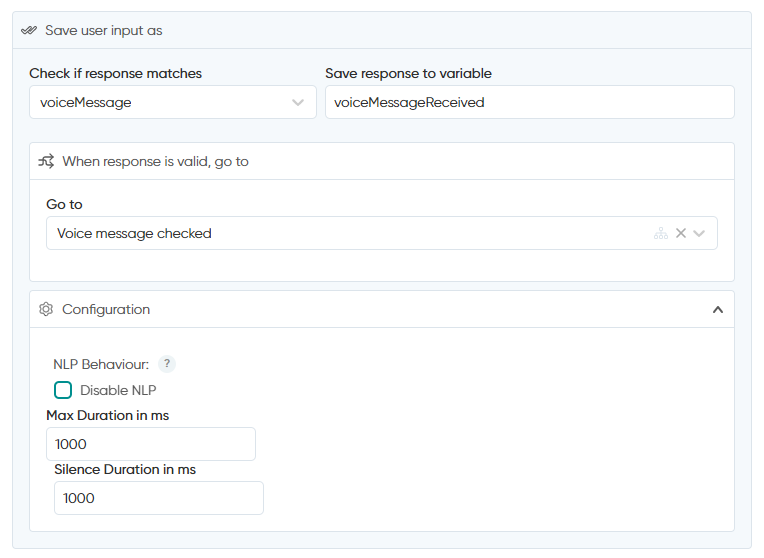The height and width of the screenshot is (558, 764).
Task: Click the flow tree icon in Go to field
Action: (661, 233)
